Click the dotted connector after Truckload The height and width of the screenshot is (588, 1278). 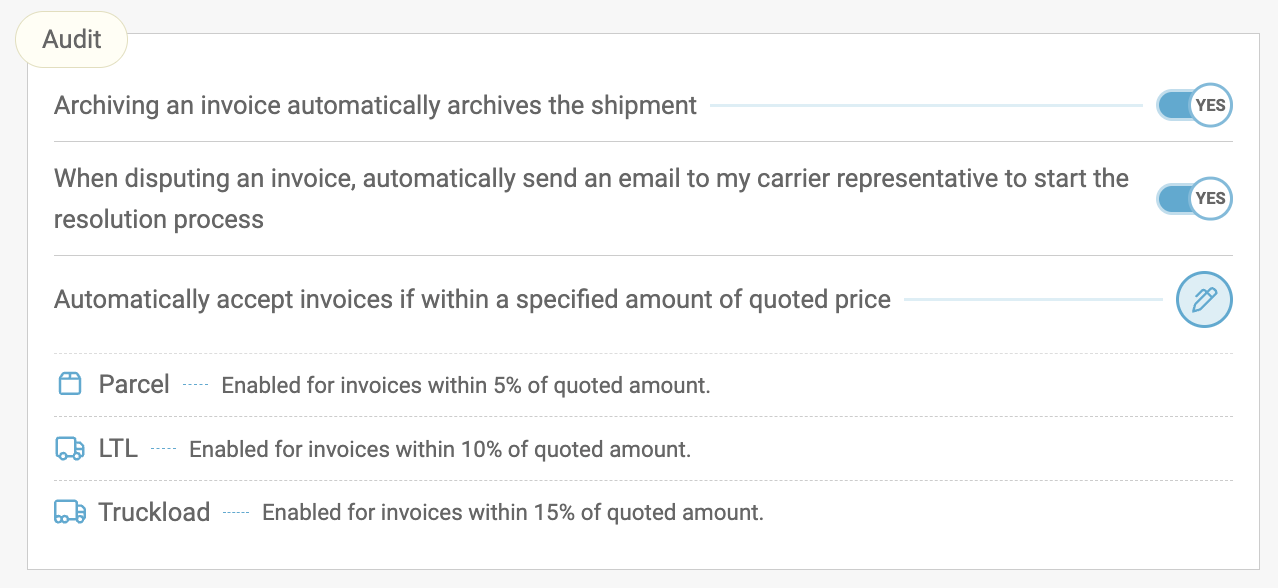point(236,514)
